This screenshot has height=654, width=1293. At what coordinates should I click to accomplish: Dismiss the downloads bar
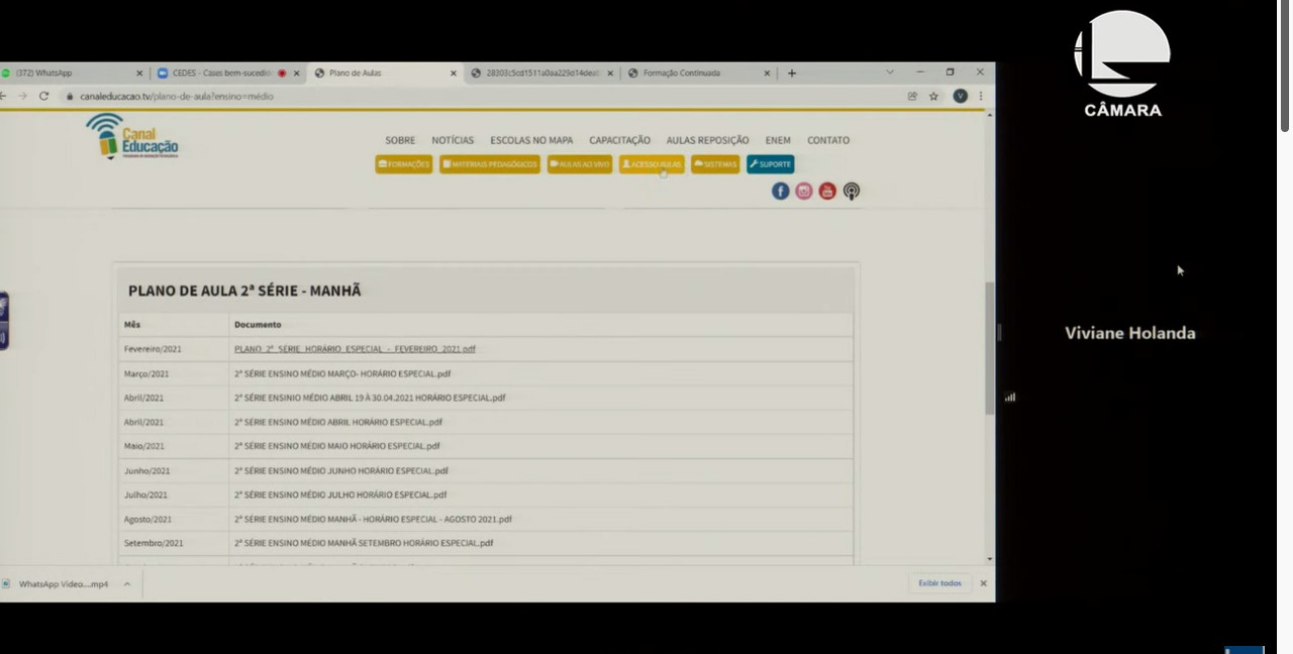(x=983, y=583)
